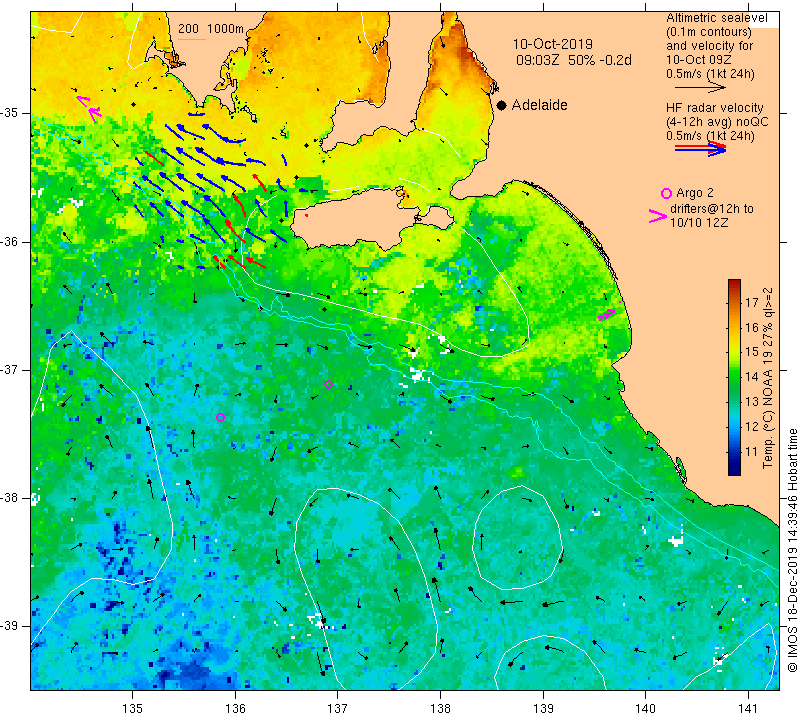The width and height of the screenshot is (800, 720).
Task: Click the Adelaide city label
Action: [x=539, y=105]
